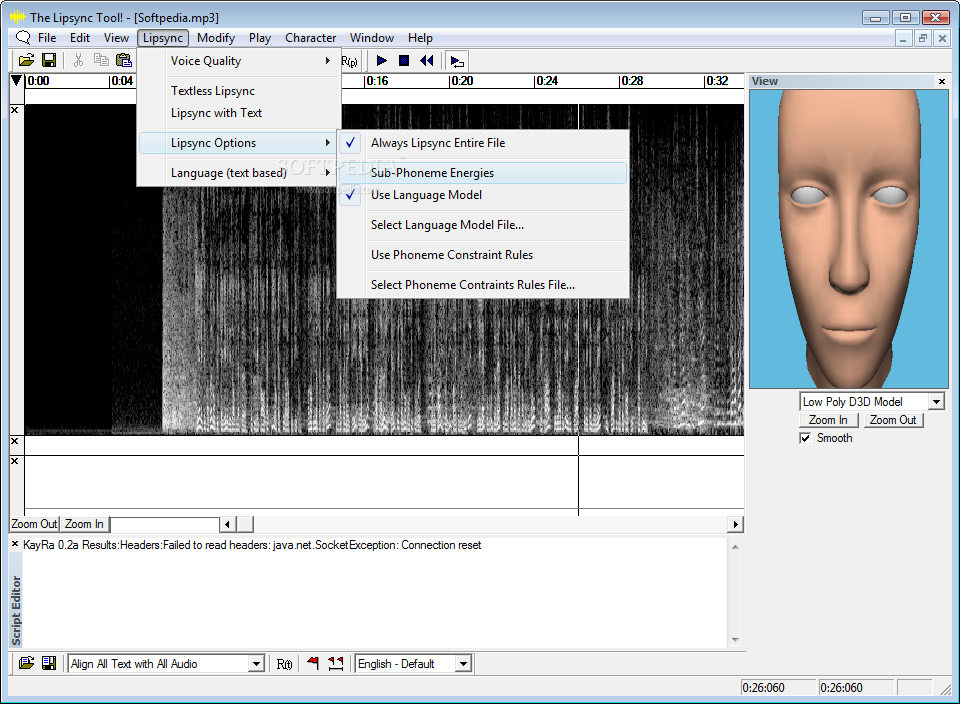960x704 pixels.
Task: Rewind audio to the beginning
Action: 427,61
